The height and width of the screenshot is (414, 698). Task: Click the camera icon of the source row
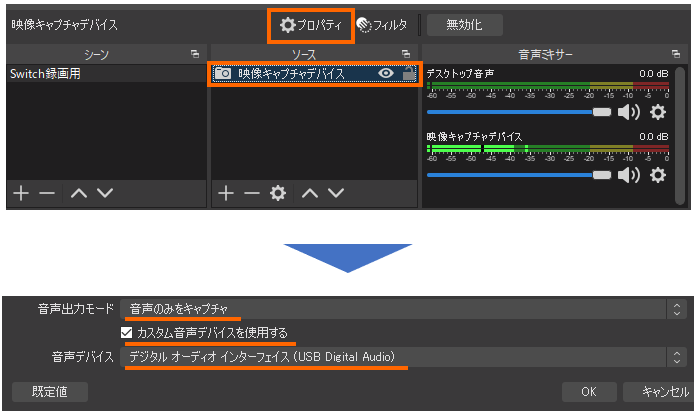click(223, 73)
